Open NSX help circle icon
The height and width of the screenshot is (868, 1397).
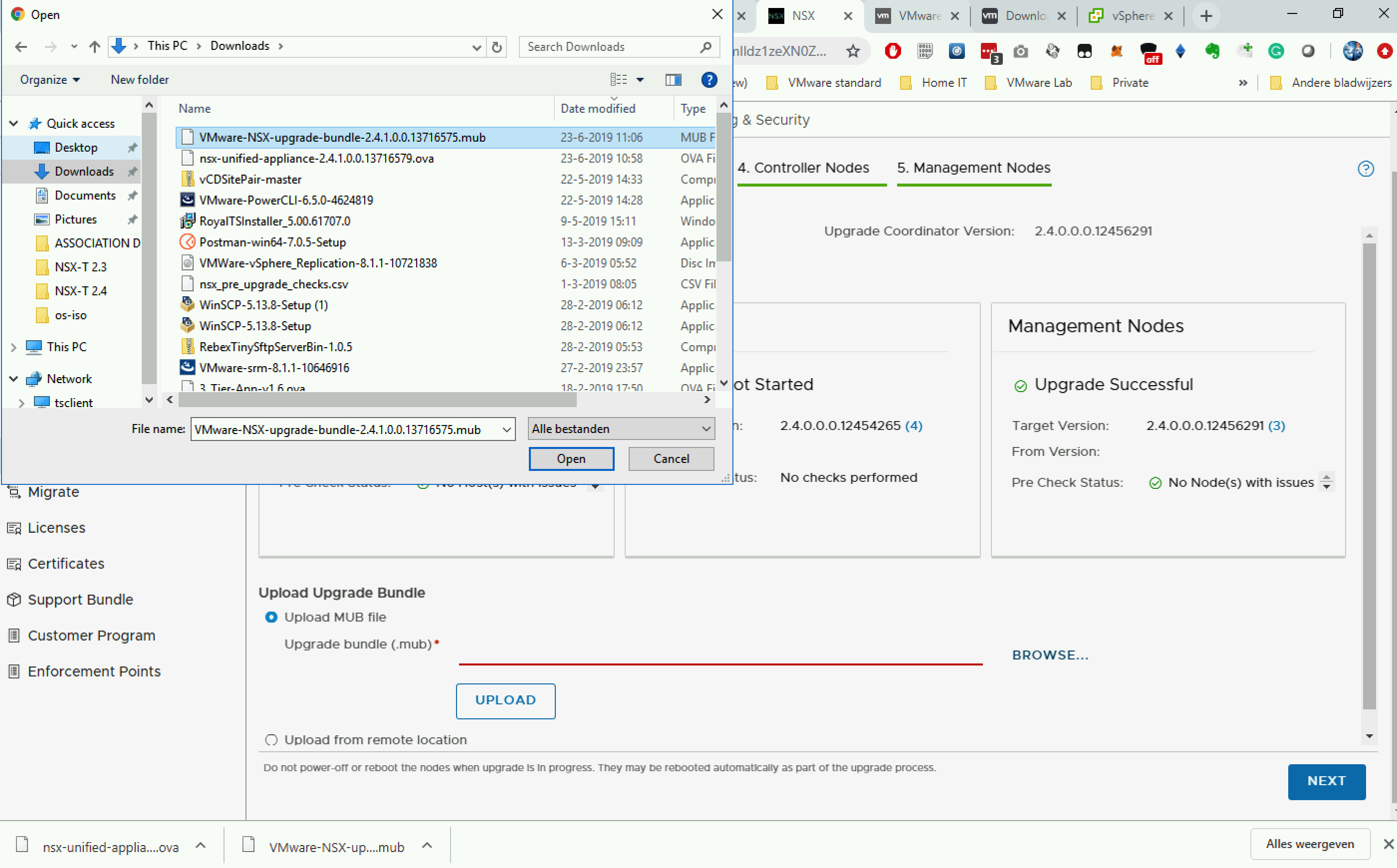(x=1366, y=169)
